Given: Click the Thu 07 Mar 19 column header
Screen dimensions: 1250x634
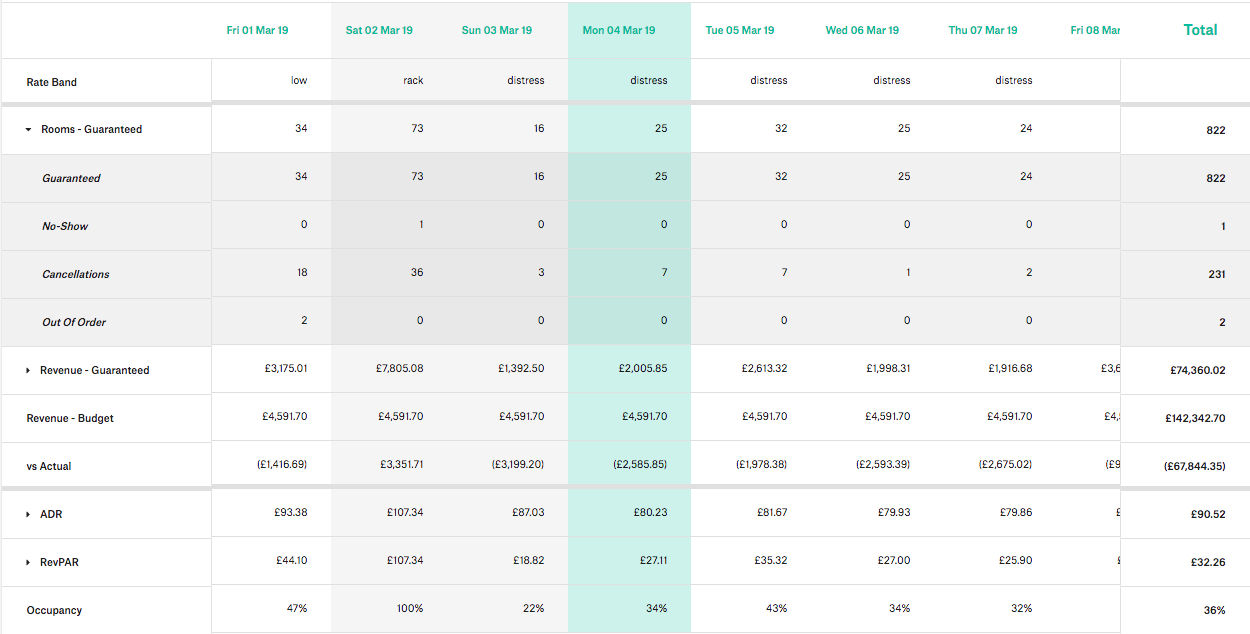Looking at the screenshot, I should [983, 31].
